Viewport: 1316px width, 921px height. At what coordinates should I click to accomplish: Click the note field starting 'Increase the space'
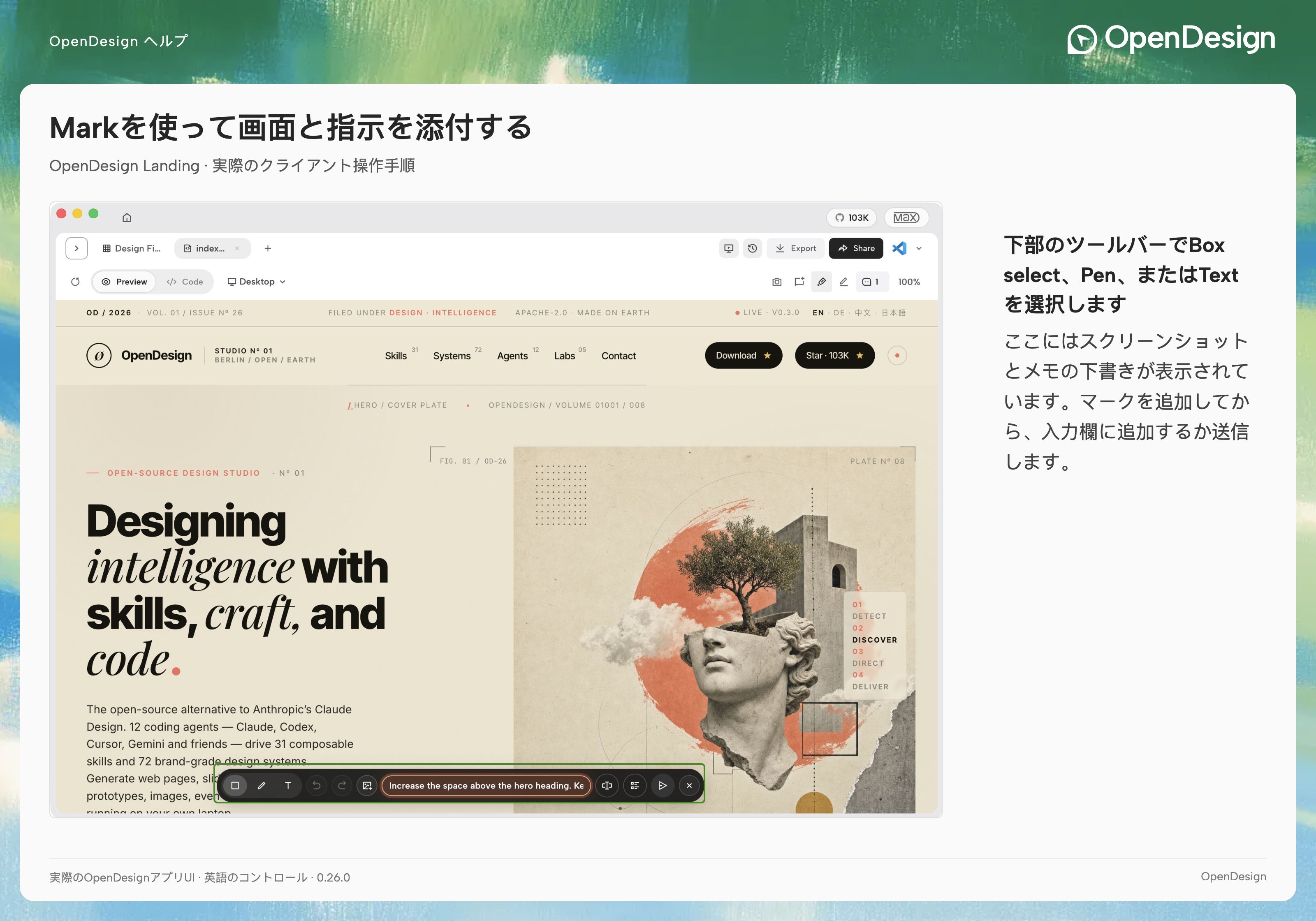tap(486, 785)
